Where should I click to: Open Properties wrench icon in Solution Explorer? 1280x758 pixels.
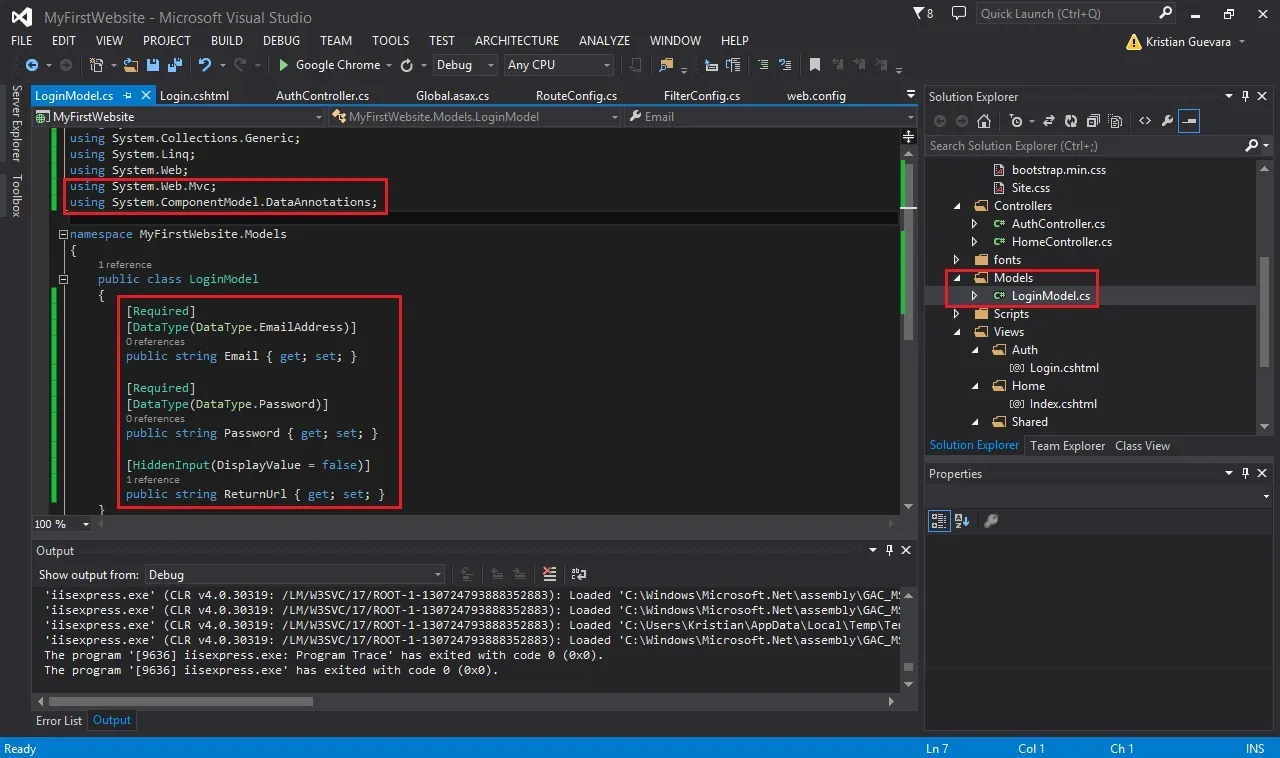1167,121
